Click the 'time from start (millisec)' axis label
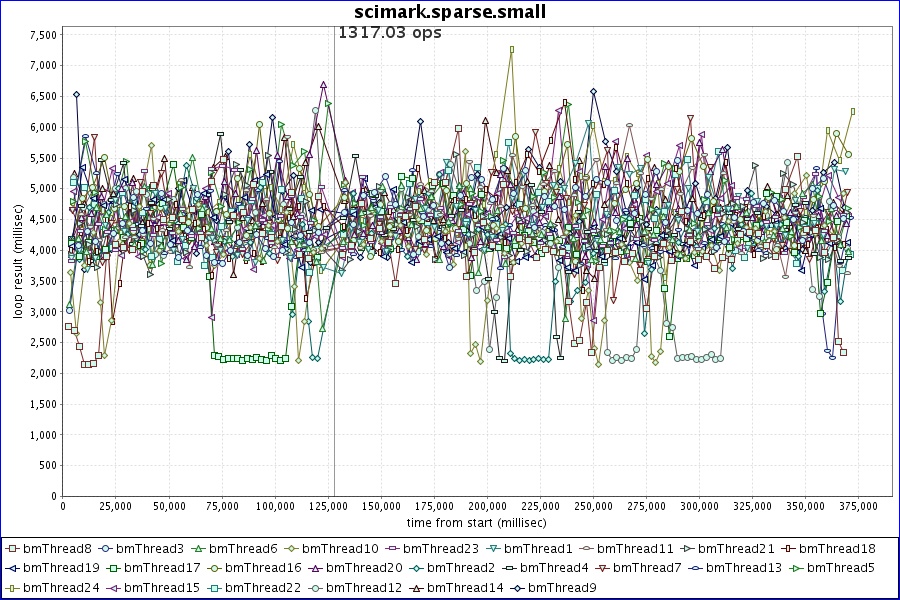 click(x=476, y=522)
